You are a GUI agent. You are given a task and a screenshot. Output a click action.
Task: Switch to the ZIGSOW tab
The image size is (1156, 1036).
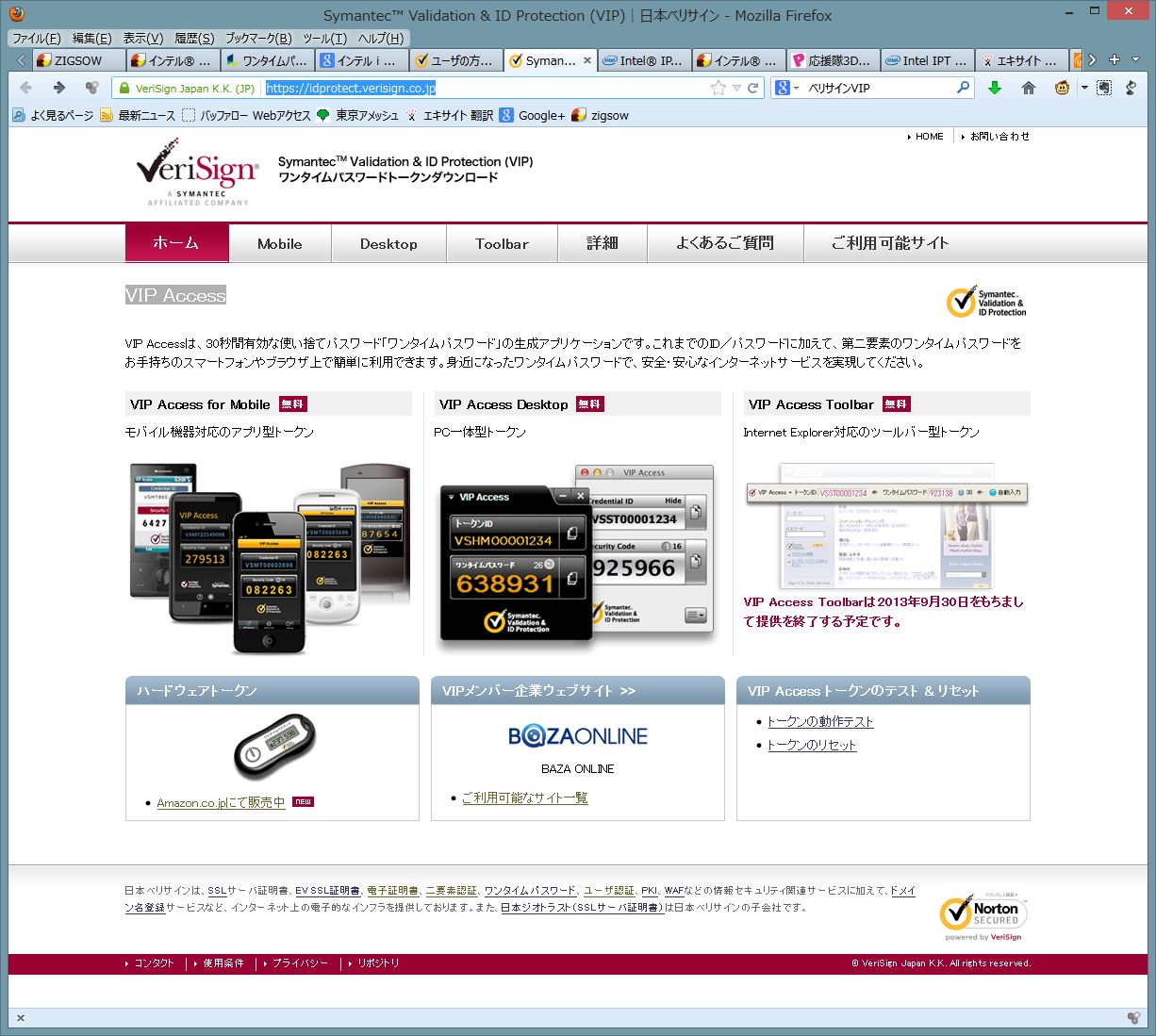(79, 60)
